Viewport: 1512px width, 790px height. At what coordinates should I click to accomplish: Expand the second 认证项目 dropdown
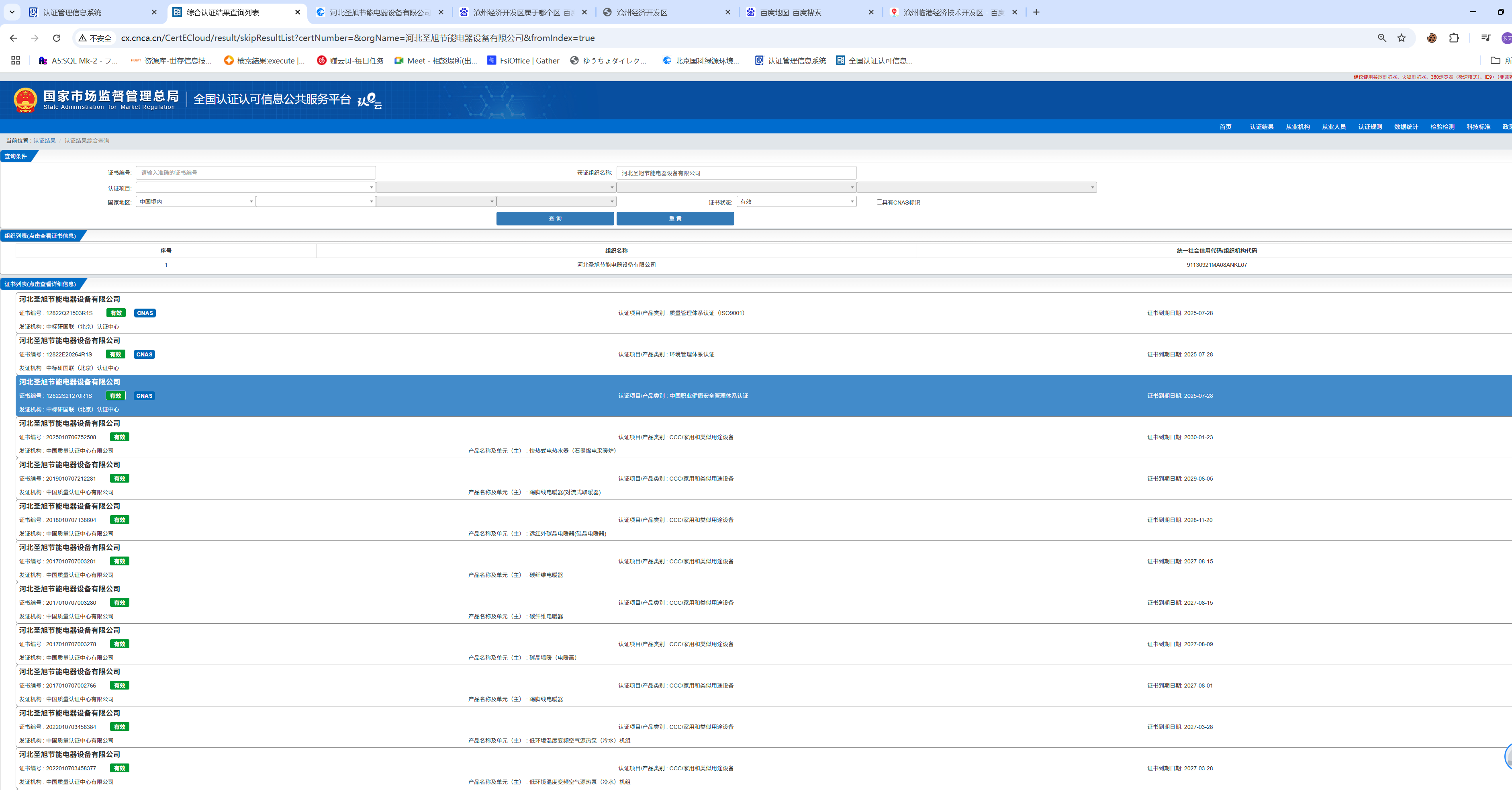[x=496, y=187]
